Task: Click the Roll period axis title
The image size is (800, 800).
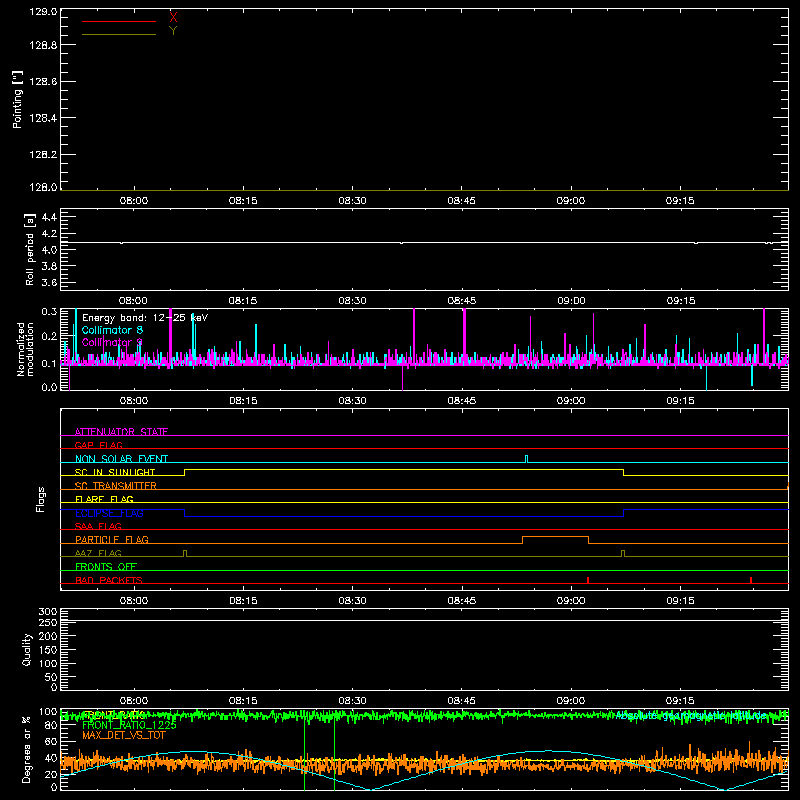Action: 30,249
